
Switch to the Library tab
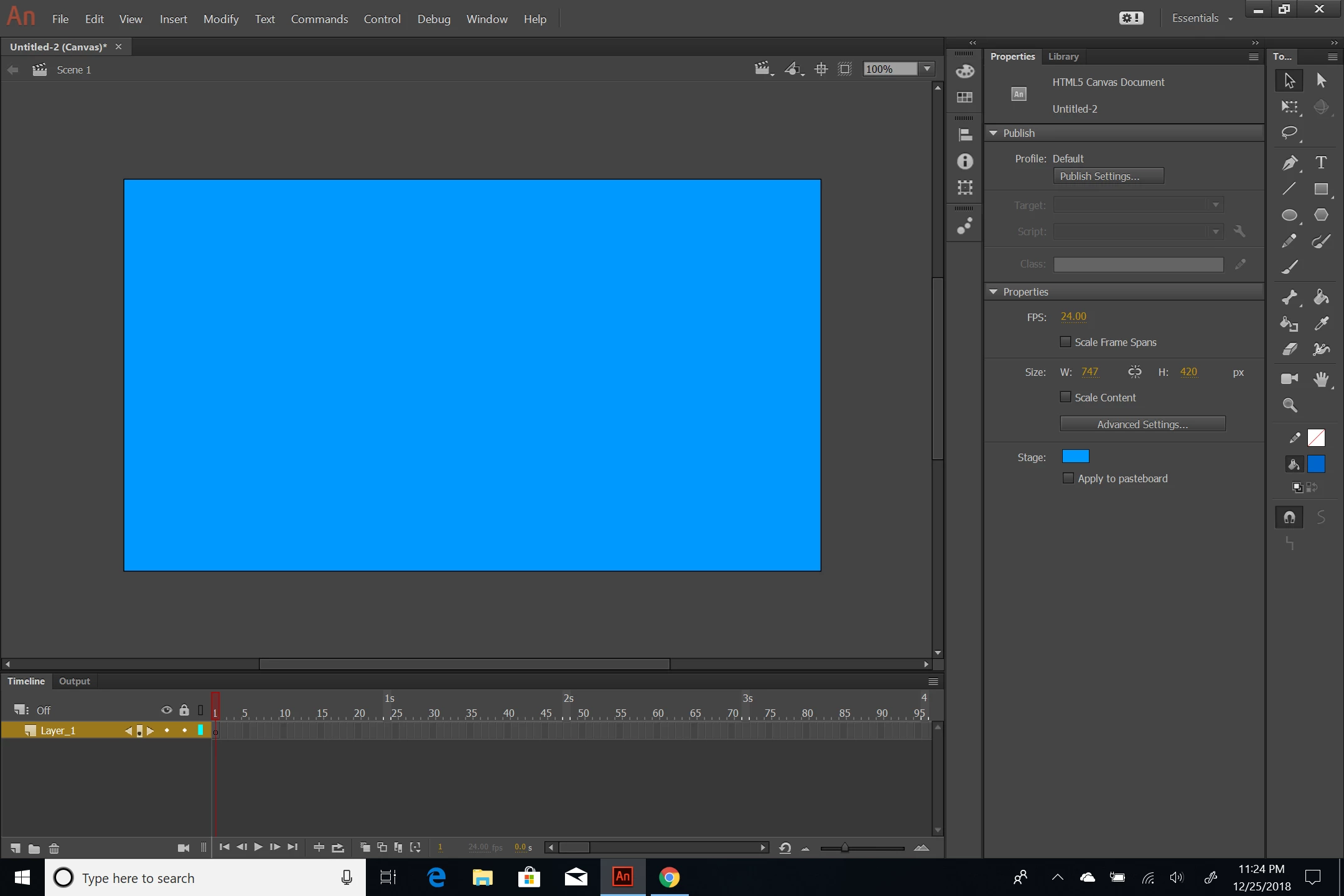click(1063, 57)
